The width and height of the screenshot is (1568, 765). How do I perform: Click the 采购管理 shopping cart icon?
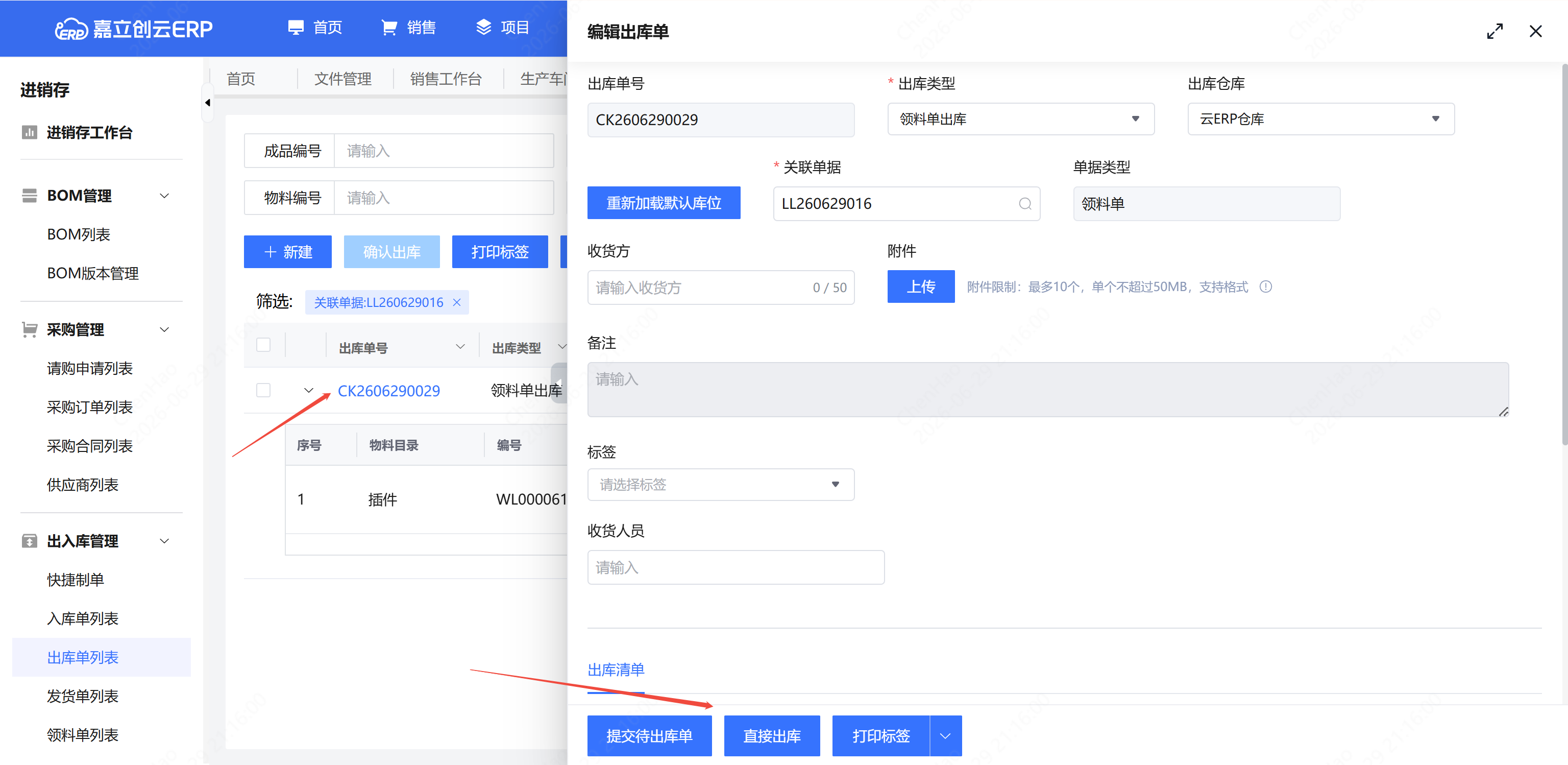(29, 329)
